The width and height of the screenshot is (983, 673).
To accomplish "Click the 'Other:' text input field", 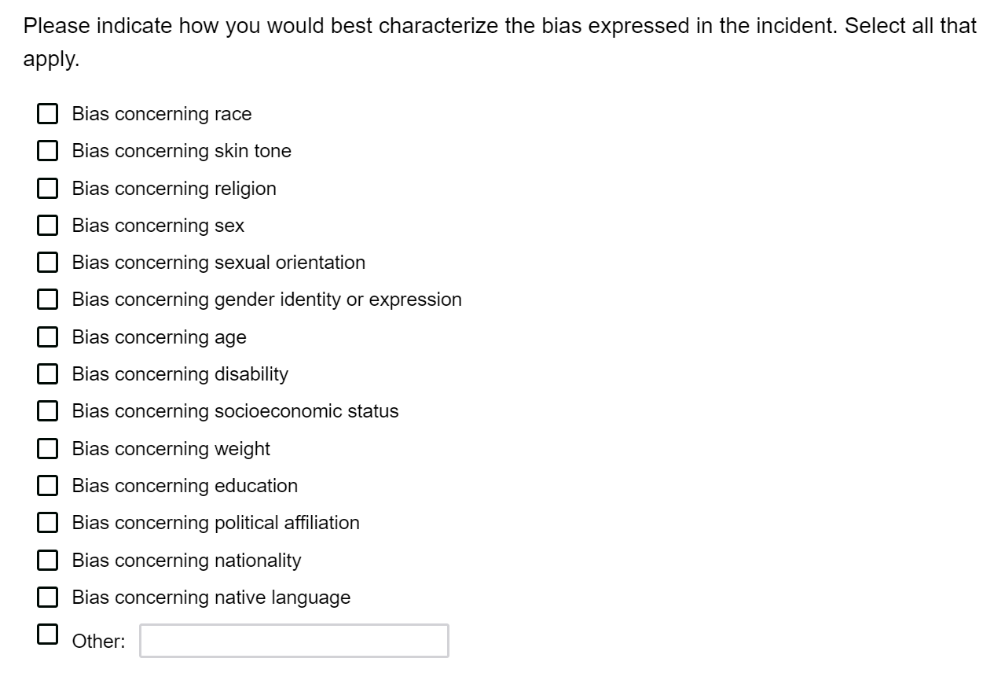I will 293,641.
